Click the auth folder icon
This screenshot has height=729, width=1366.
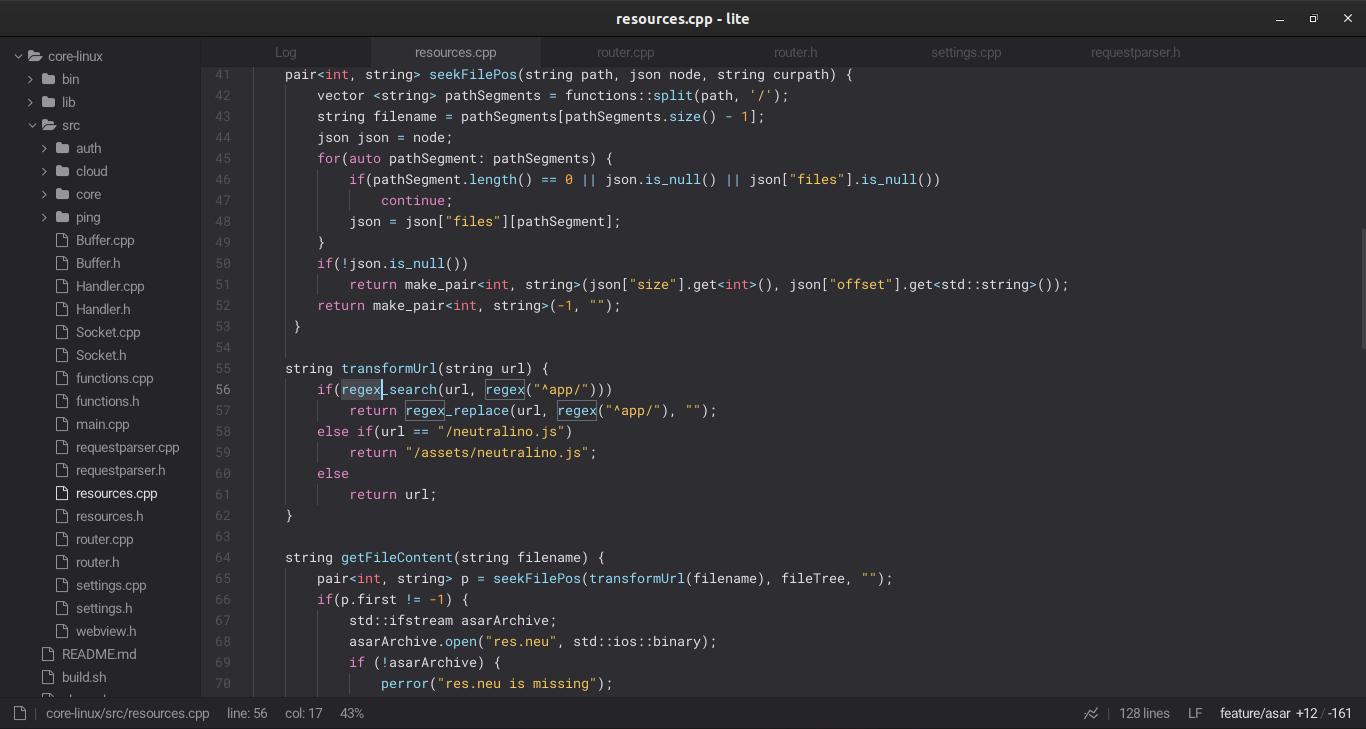tap(62, 148)
